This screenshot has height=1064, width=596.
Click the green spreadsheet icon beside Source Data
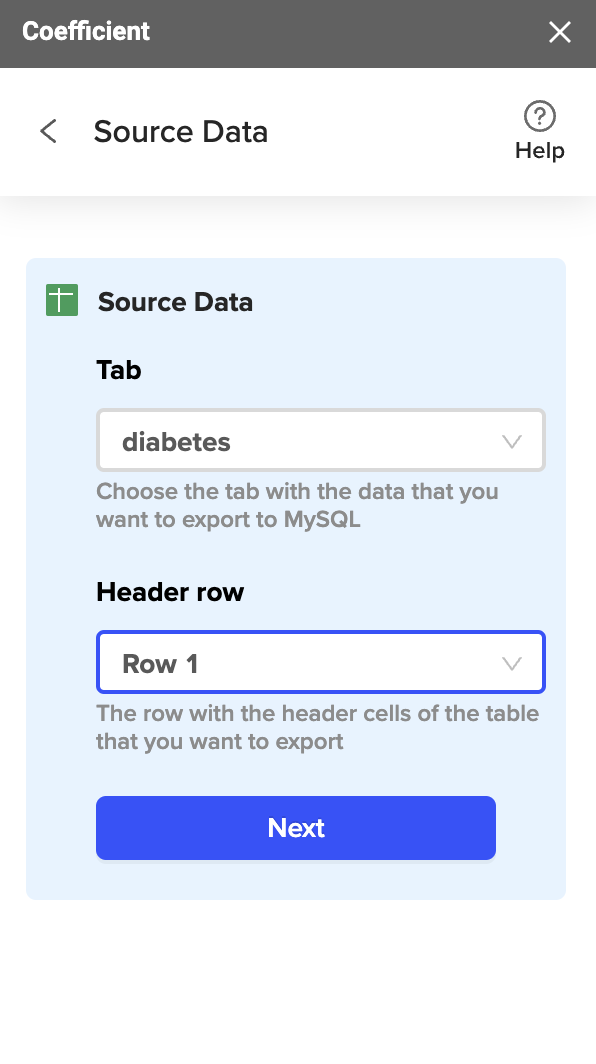coord(61,300)
